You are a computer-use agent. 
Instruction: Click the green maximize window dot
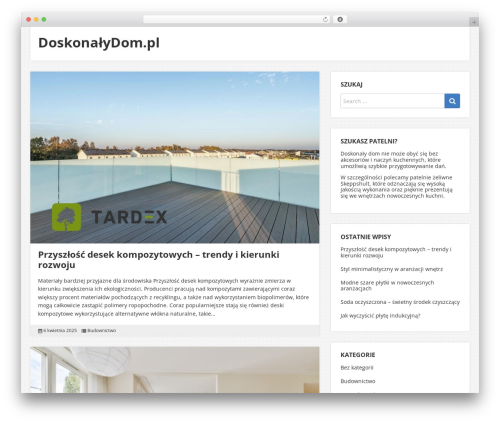pos(44,20)
